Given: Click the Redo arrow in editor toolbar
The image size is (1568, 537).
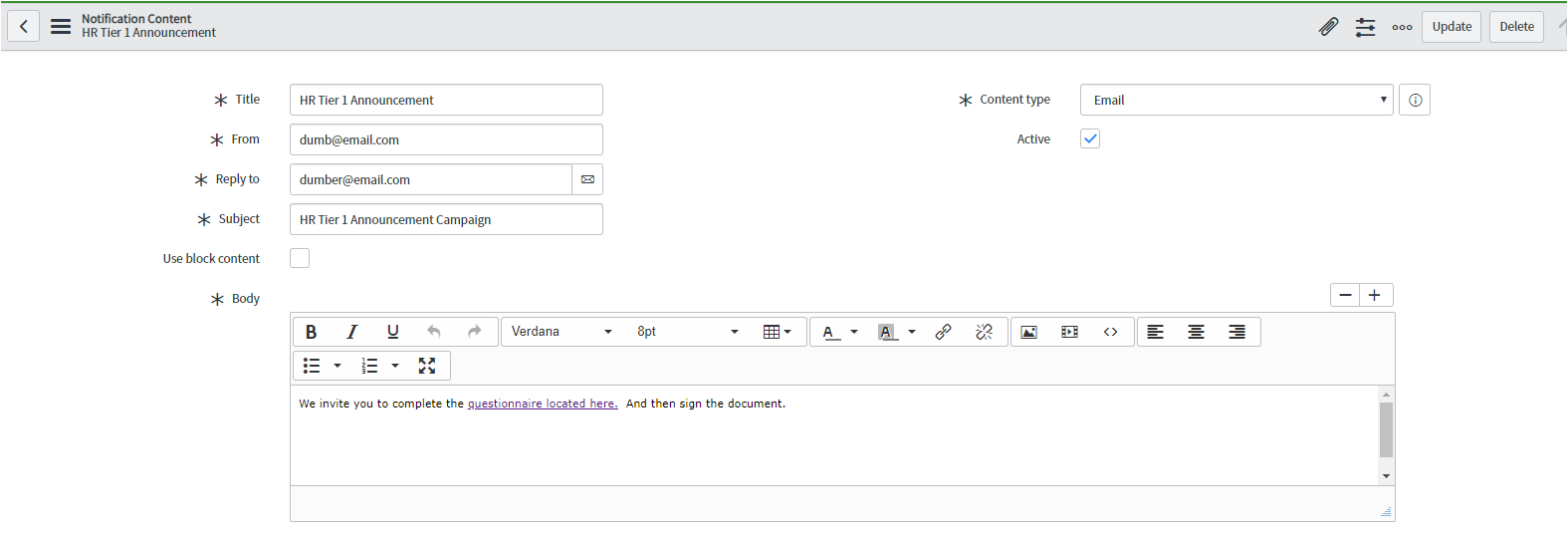Looking at the screenshot, I should tap(474, 332).
